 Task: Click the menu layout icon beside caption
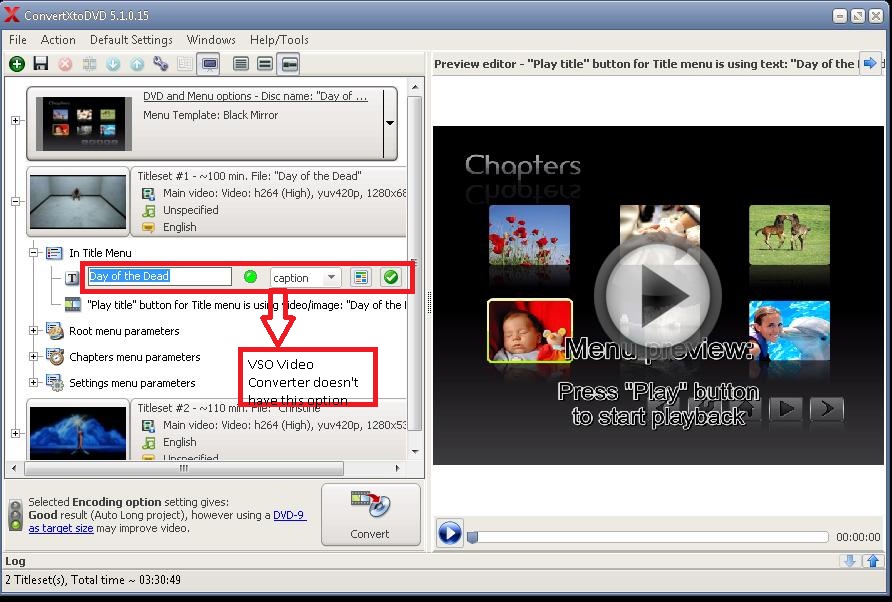click(x=361, y=277)
